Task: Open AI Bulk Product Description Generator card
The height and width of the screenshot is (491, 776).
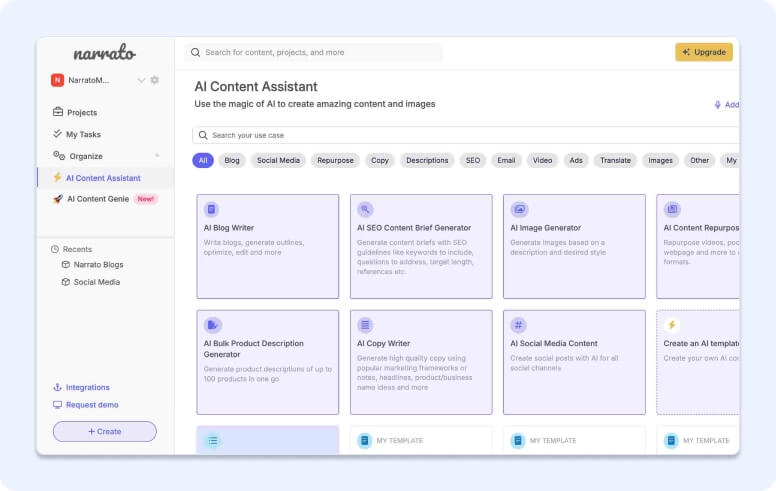Action: pyautogui.click(x=268, y=362)
